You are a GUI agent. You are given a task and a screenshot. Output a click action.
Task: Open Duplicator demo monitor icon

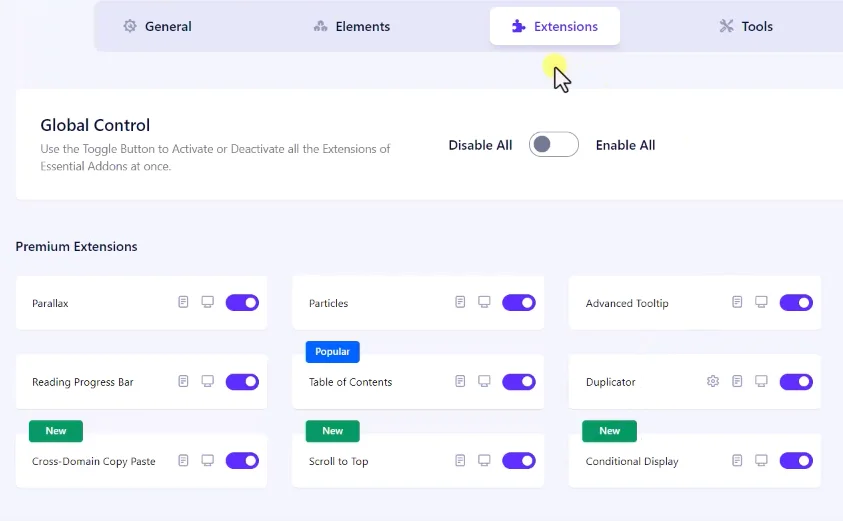pyautogui.click(x=761, y=381)
